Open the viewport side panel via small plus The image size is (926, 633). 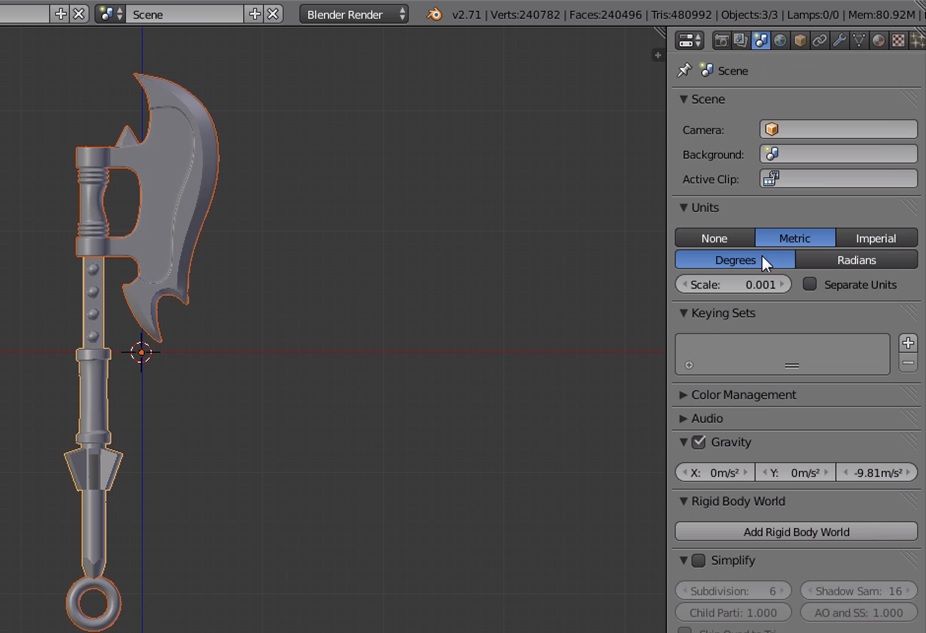tap(657, 55)
